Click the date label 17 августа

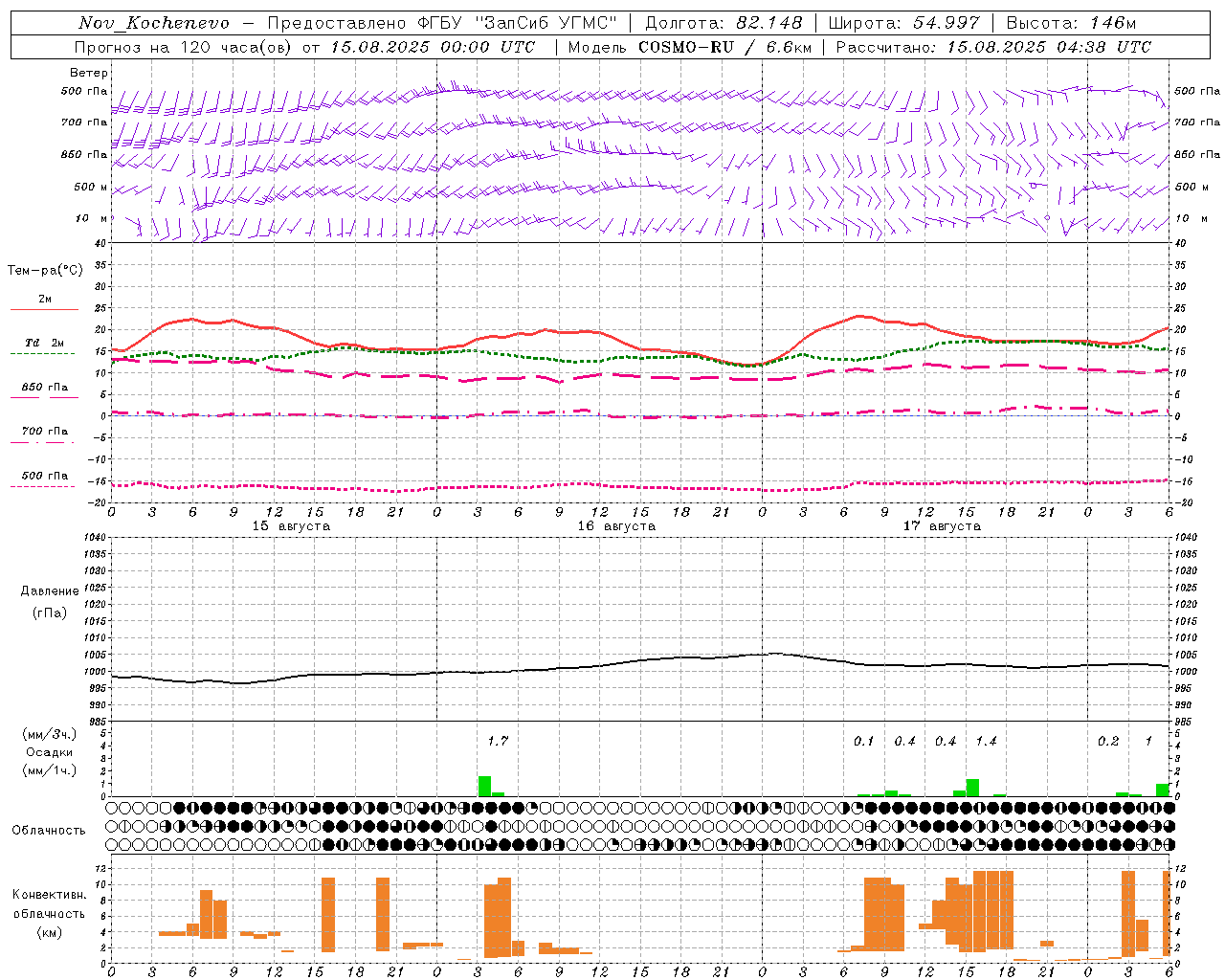pos(942,526)
